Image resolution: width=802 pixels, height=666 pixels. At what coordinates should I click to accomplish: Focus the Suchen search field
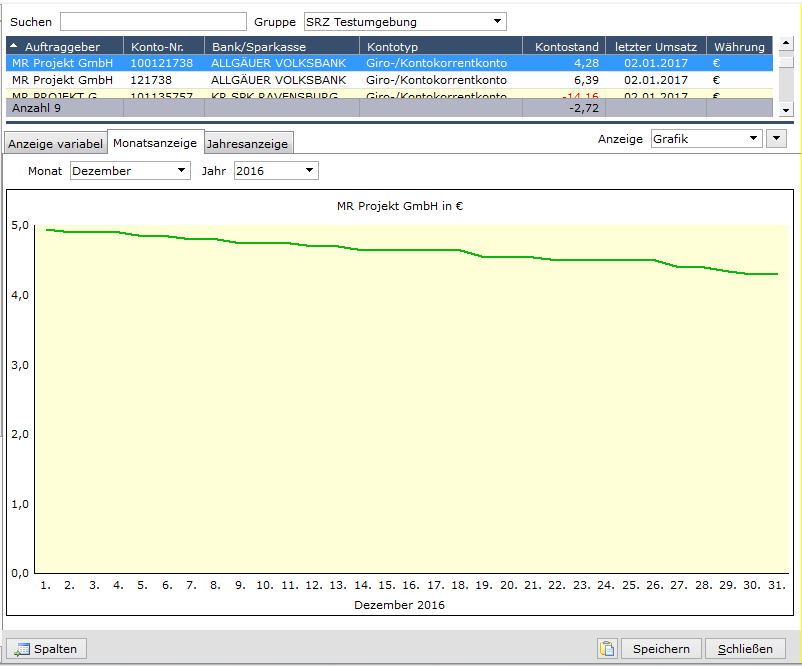pos(153,22)
